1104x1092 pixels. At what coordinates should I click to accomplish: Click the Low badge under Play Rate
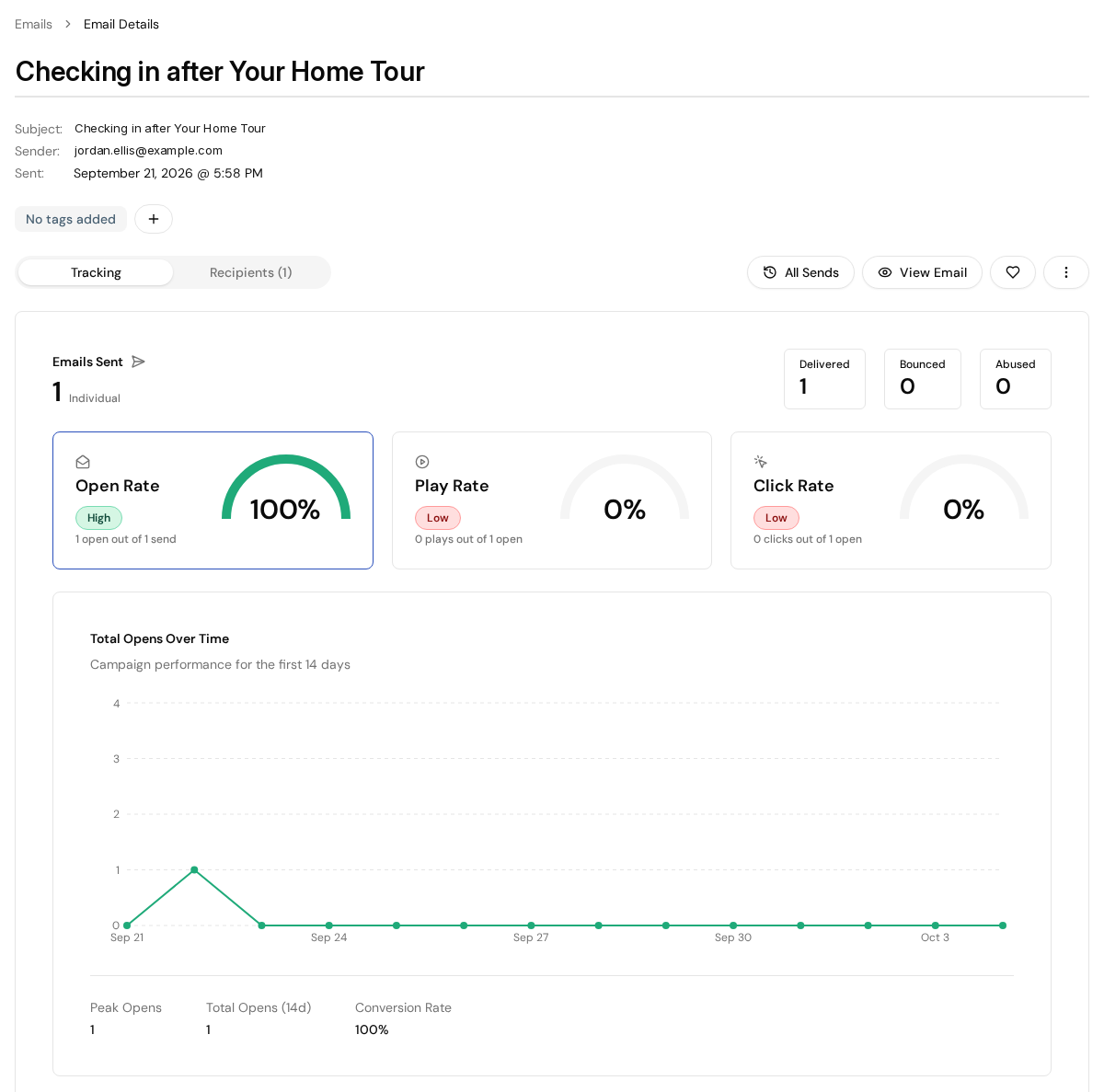438,518
